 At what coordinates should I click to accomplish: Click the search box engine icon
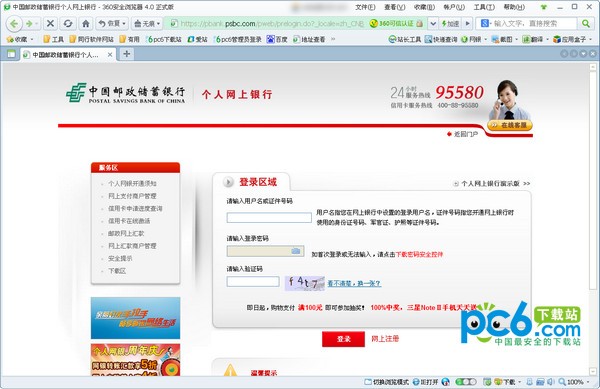point(485,24)
